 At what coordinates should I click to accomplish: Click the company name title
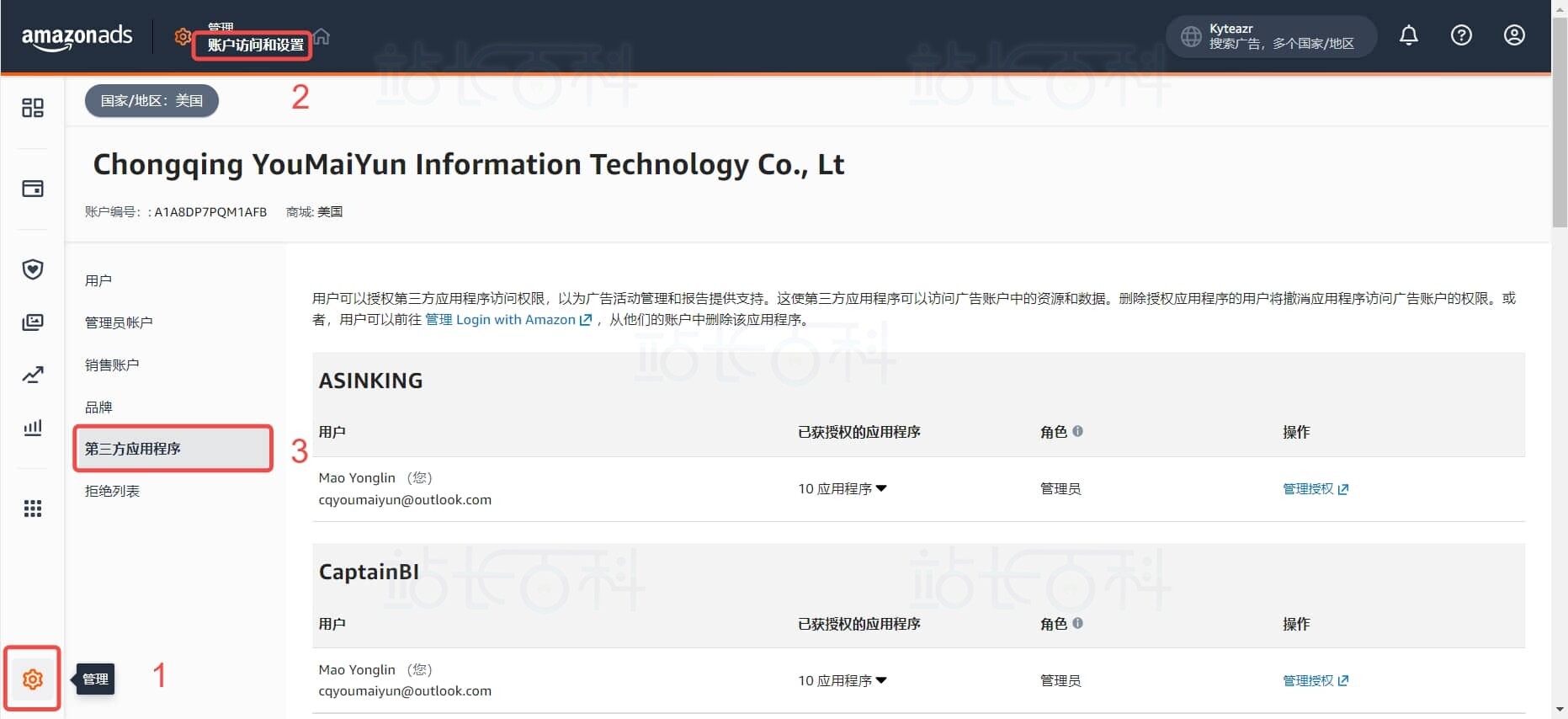tap(469, 164)
